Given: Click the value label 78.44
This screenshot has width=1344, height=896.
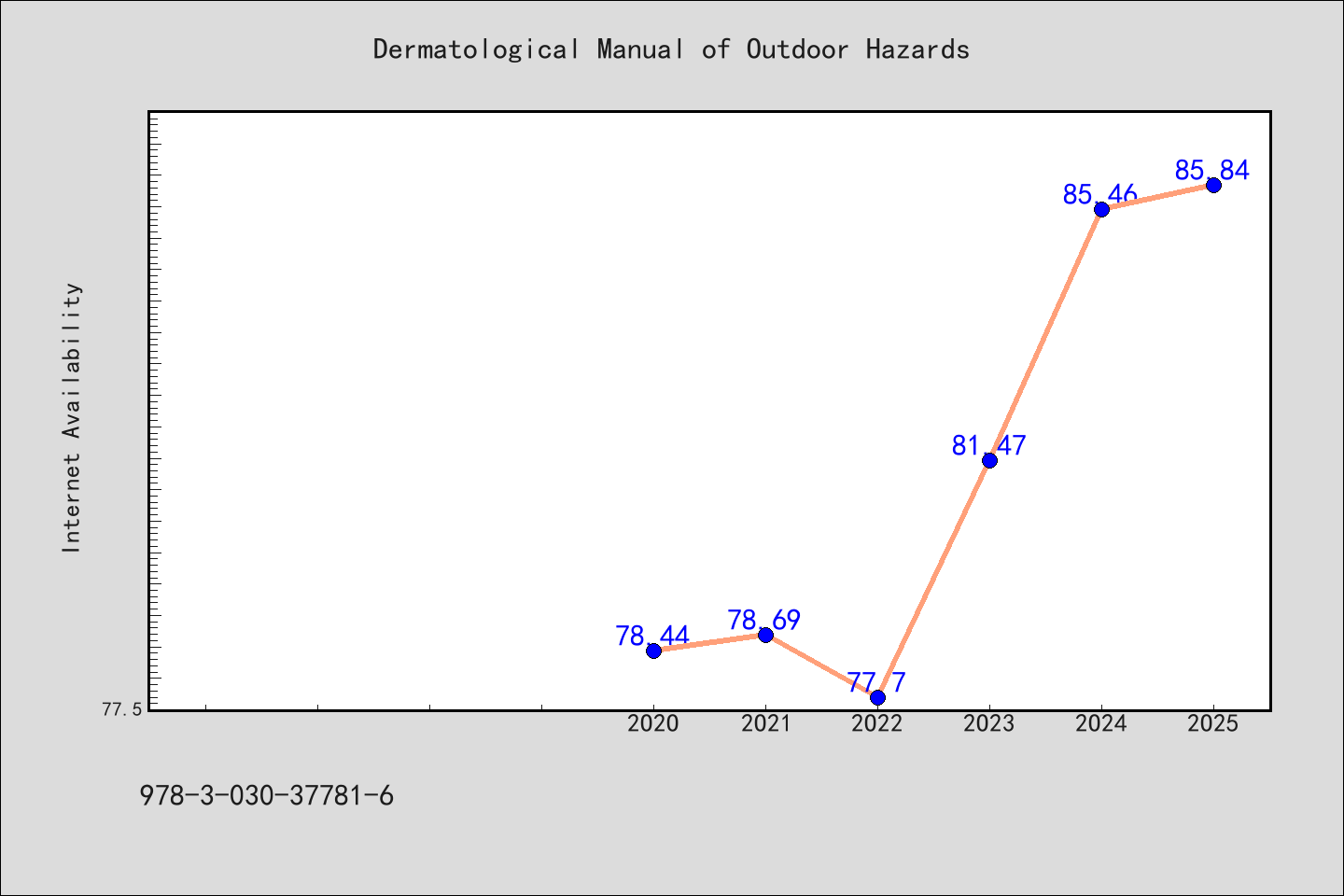Looking at the screenshot, I should click(652, 636).
